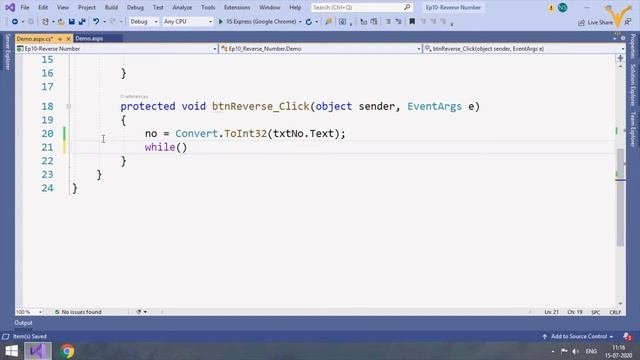The width and height of the screenshot is (640, 360).
Task: Click the Open File folder icon
Action: tap(61, 22)
